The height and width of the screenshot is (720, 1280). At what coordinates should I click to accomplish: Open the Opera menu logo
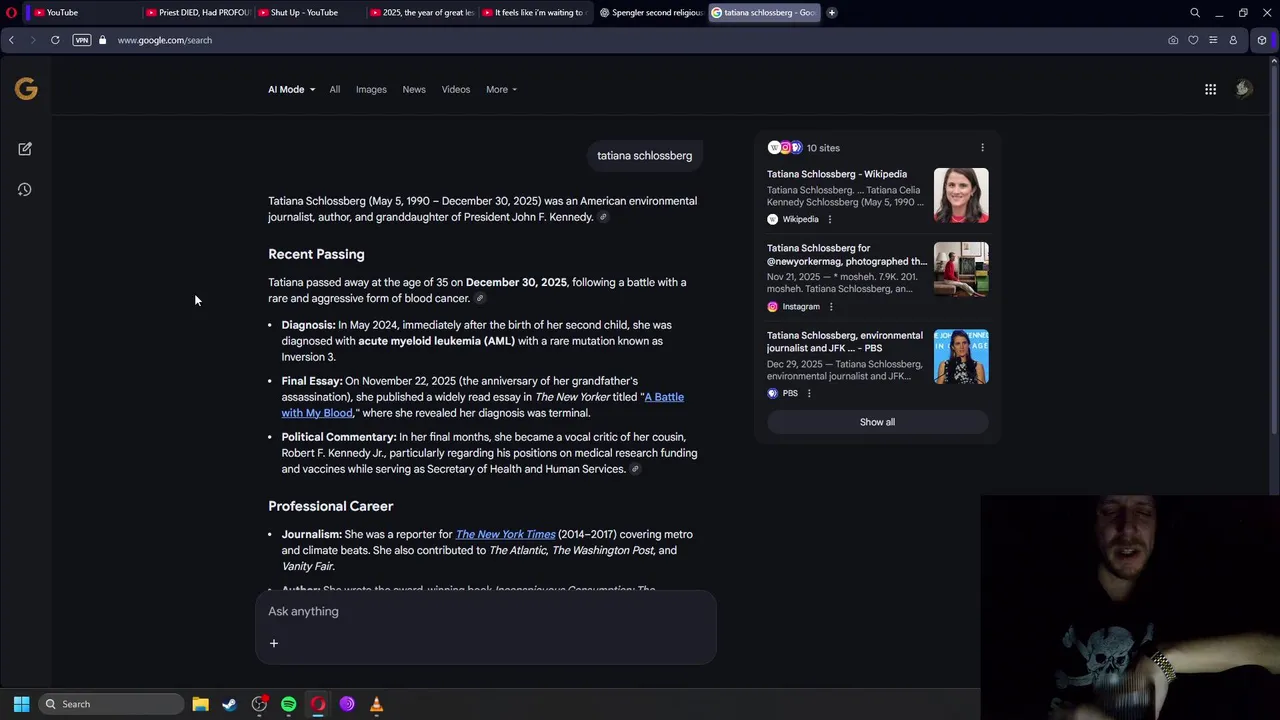[x=12, y=12]
